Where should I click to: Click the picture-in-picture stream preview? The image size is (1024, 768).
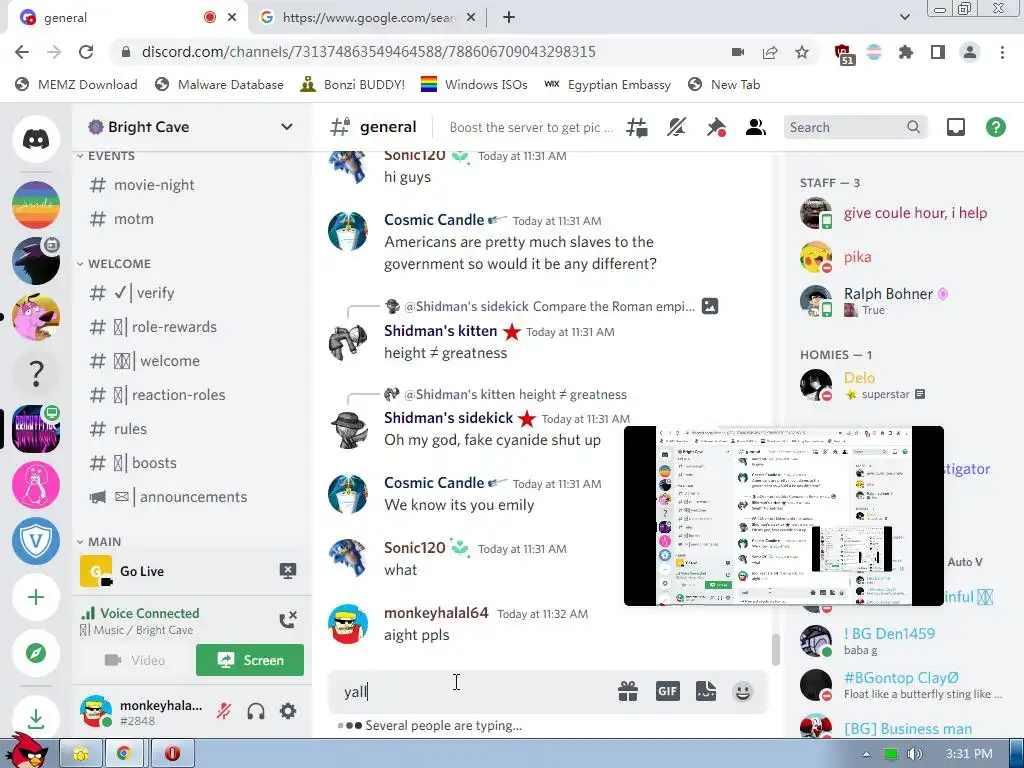(x=784, y=516)
